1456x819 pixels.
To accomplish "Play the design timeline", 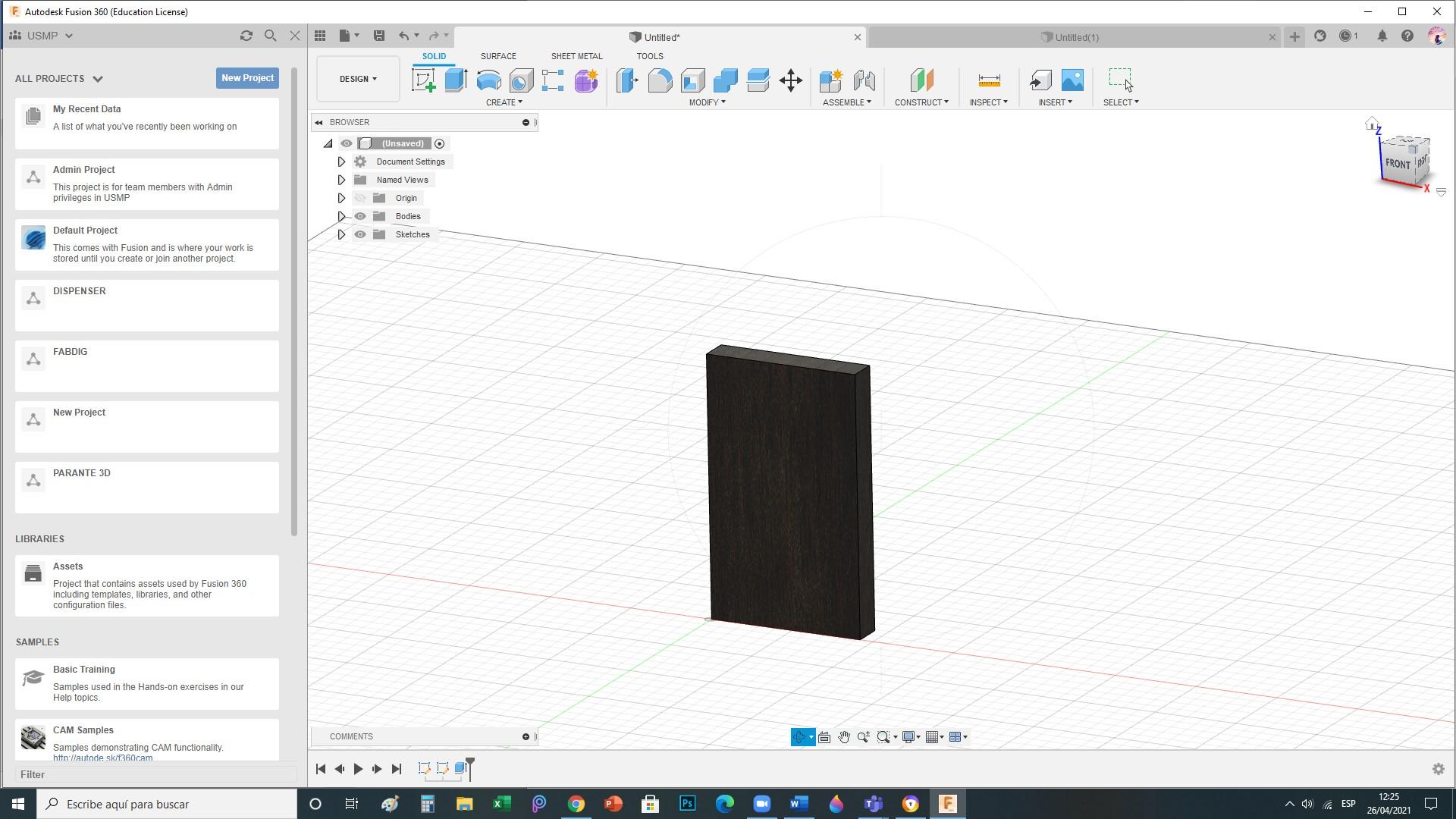I will pos(358,769).
